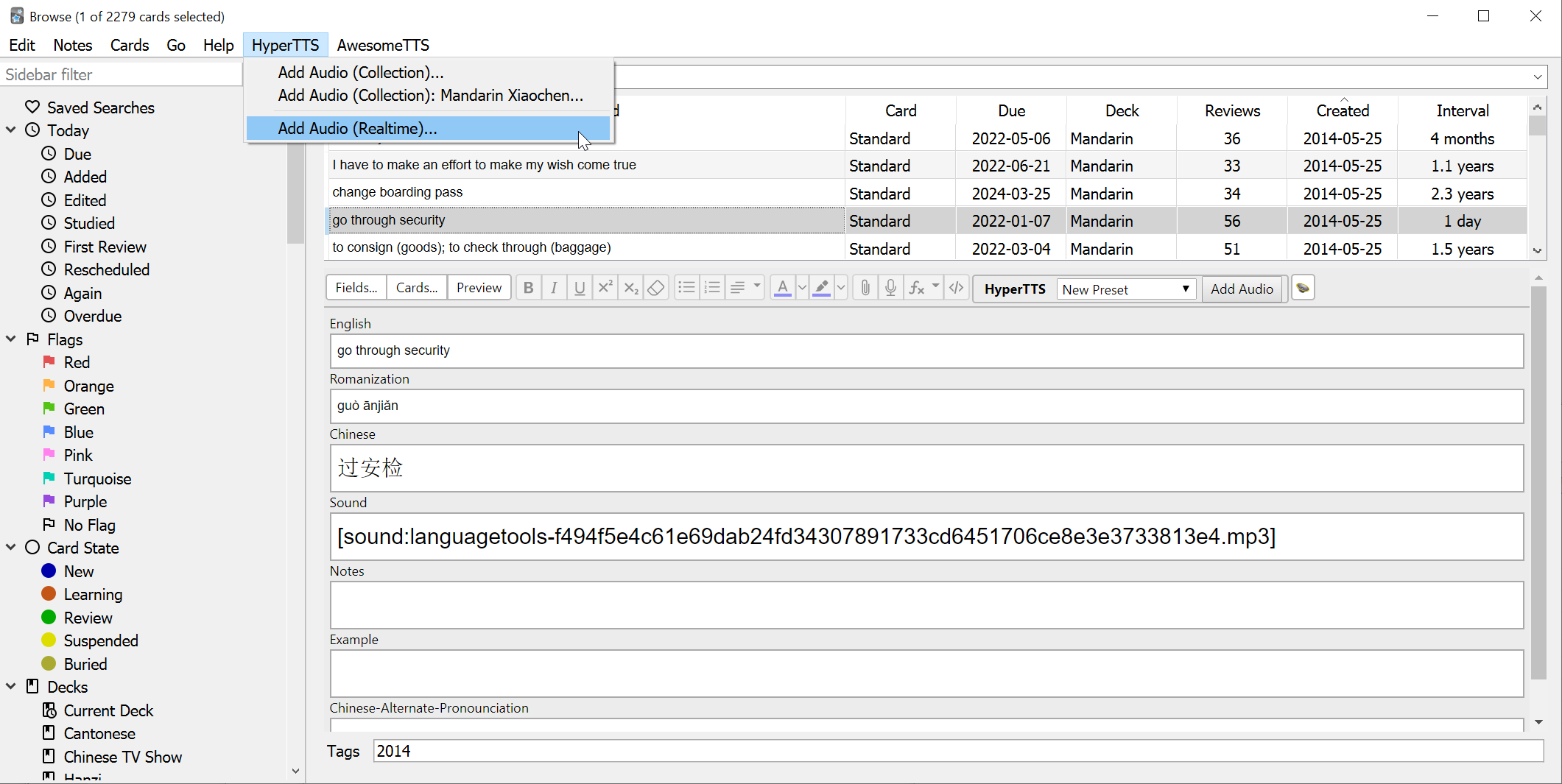This screenshot has height=784, width=1562.
Task: Toggle superscript formatting
Action: click(605, 288)
